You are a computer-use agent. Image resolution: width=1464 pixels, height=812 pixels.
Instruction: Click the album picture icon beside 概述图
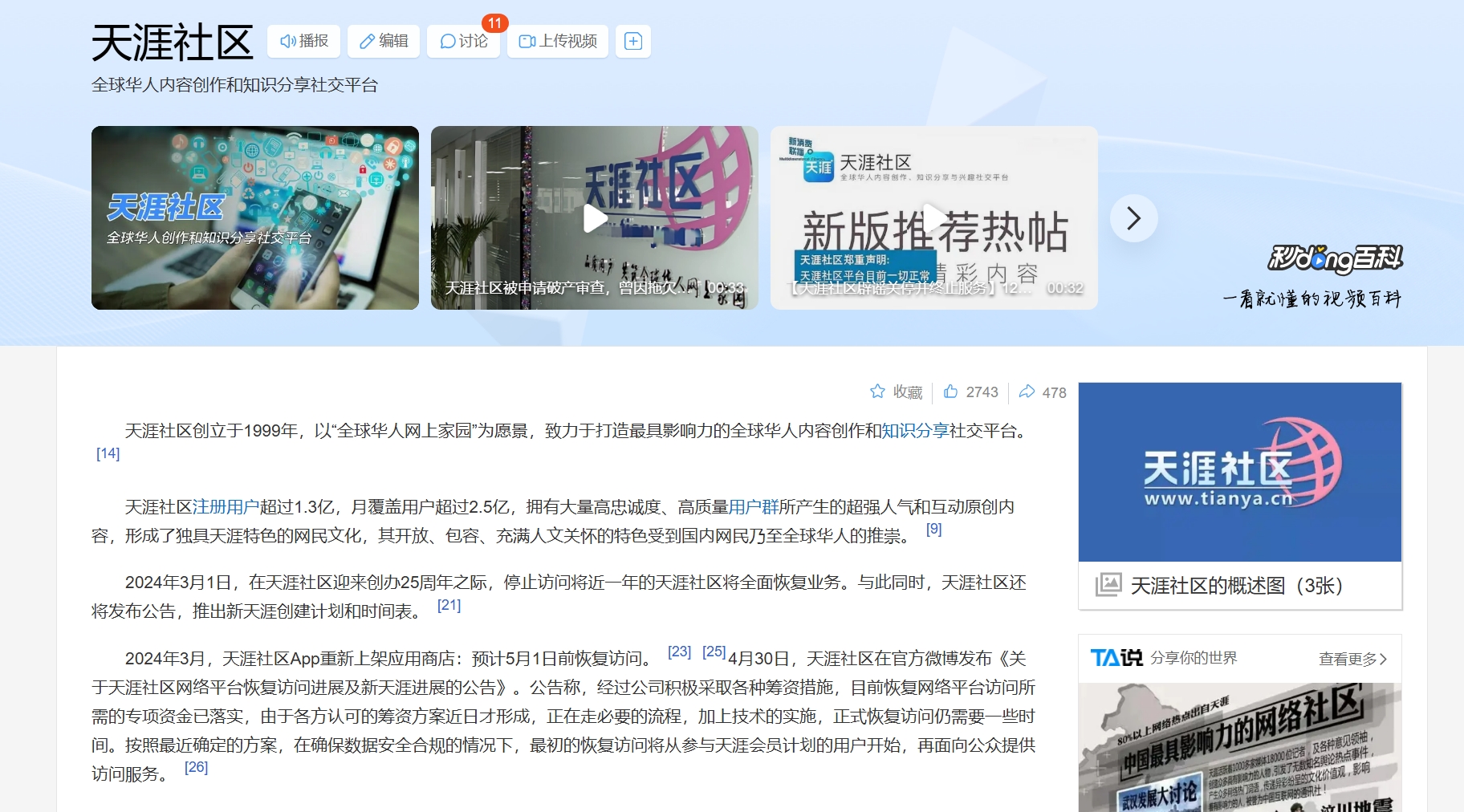click(1108, 584)
